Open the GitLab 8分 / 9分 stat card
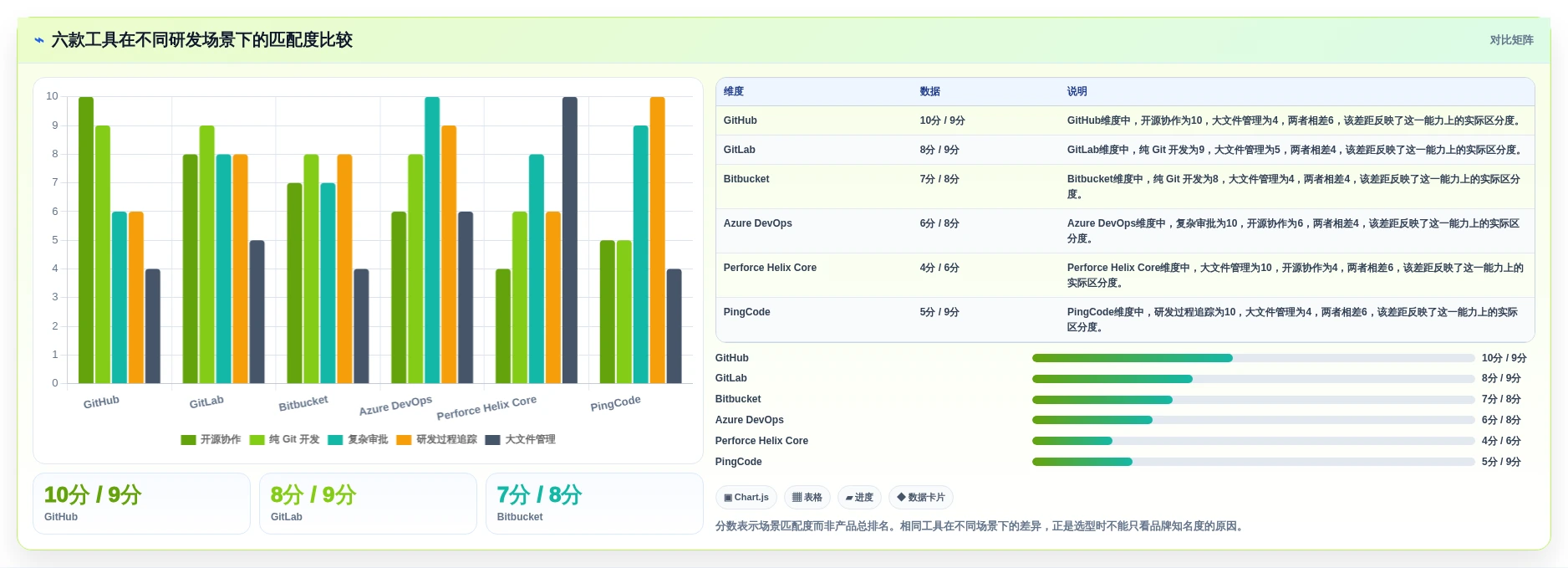Image resolution: width=1568 pixels, height=568 pixels. 368,504
